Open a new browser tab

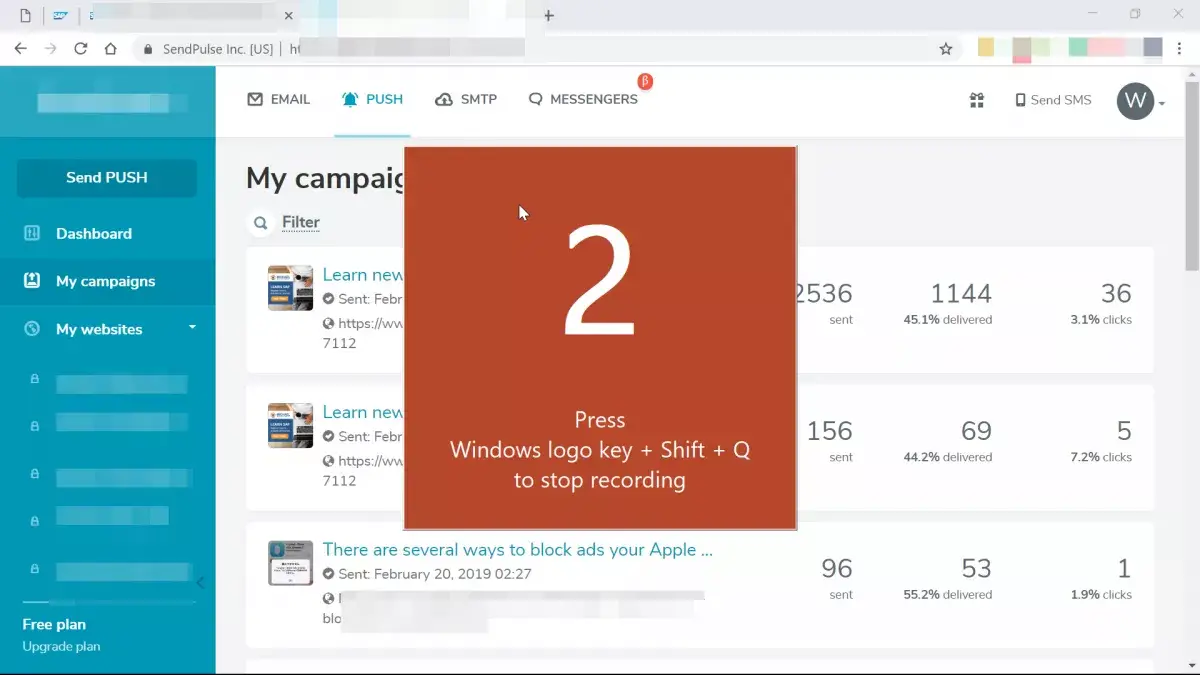click(x=549, y=15)
